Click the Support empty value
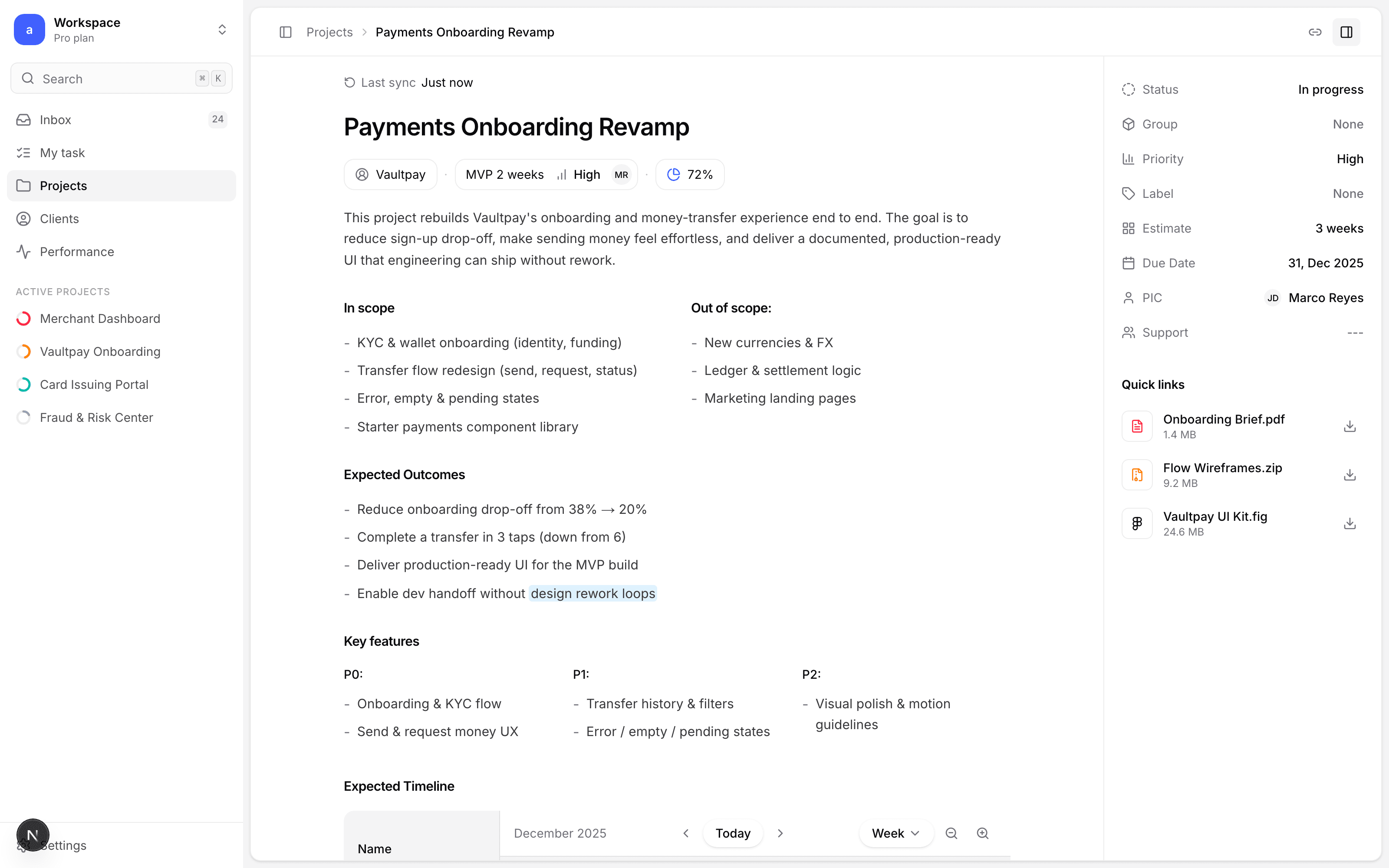Viewport: 1389px width, 868px height. coord(1355,332)
